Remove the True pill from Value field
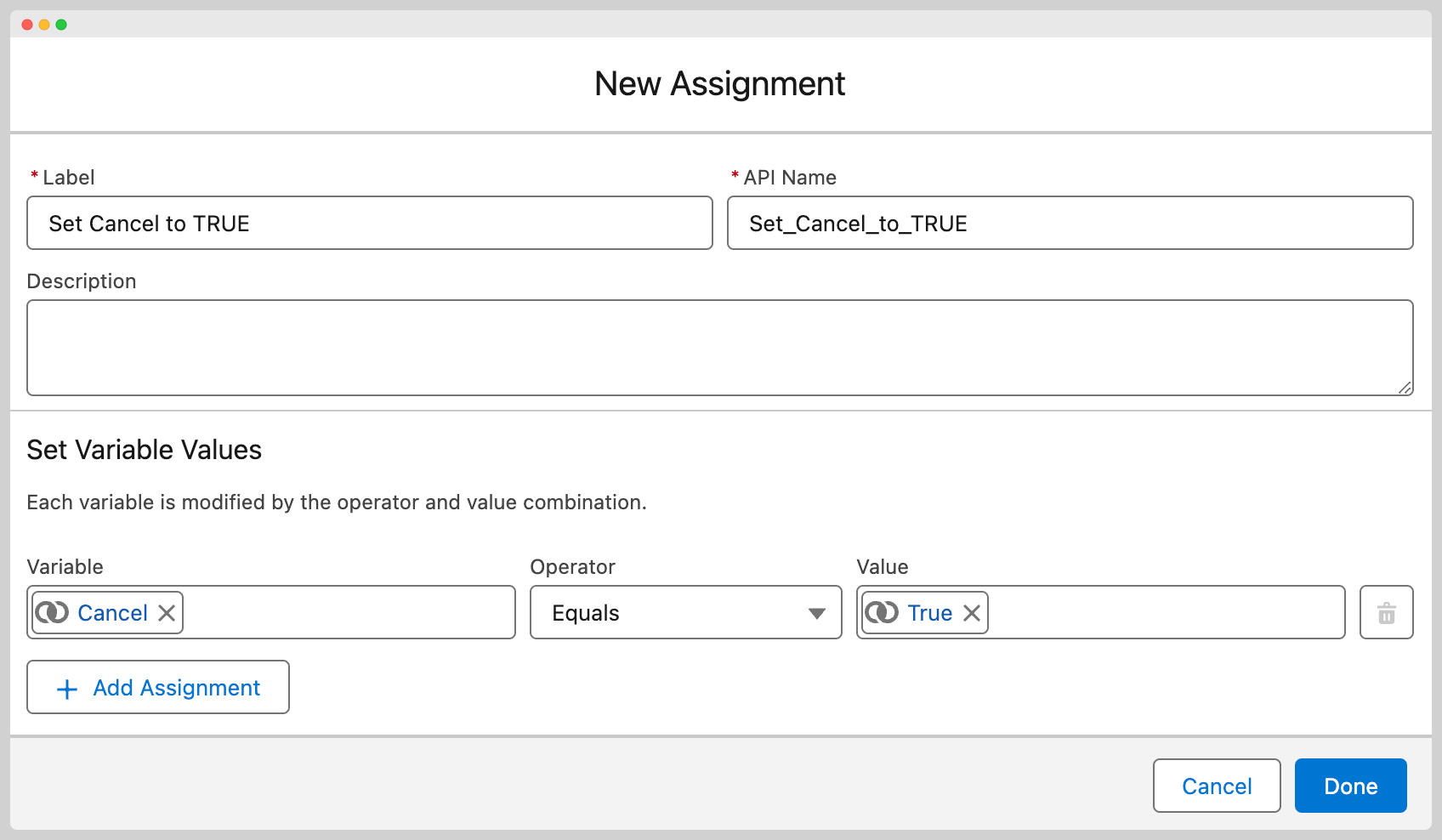The width and height of the screenshot is (1442, 840). click(x=972, y=613)
